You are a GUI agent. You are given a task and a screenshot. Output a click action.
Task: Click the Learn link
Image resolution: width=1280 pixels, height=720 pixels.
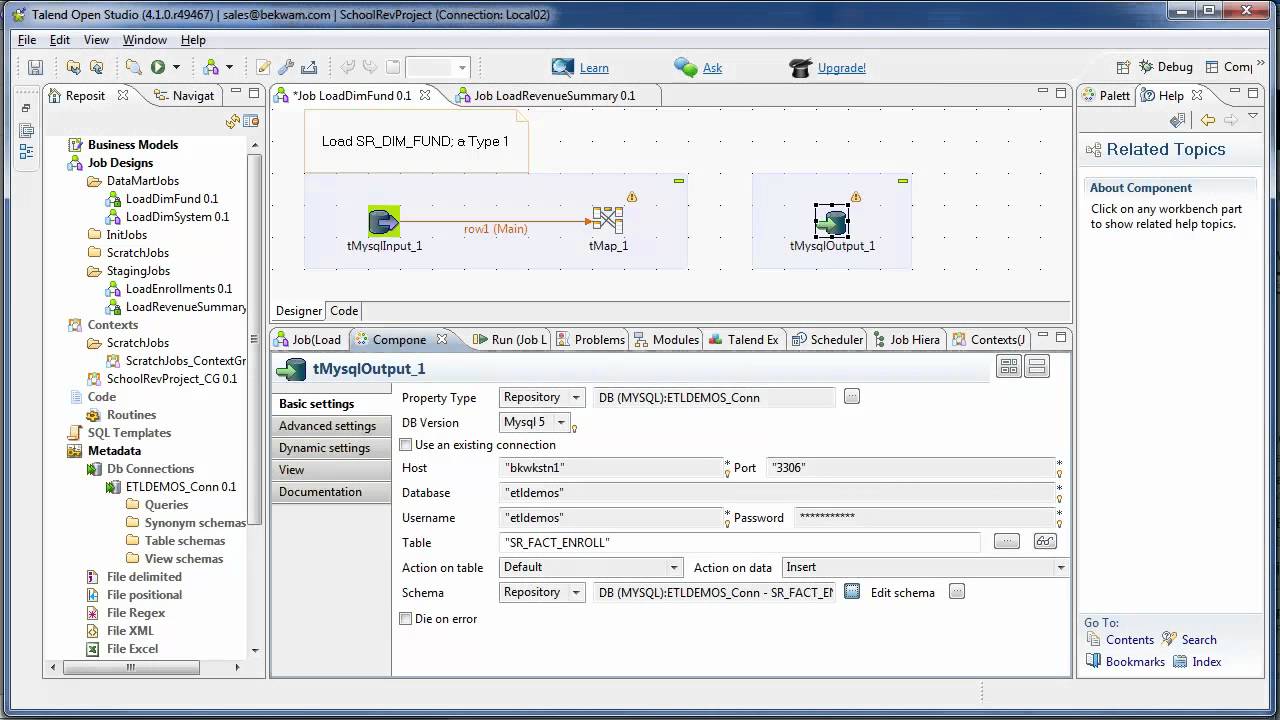(x=594, y=68)
